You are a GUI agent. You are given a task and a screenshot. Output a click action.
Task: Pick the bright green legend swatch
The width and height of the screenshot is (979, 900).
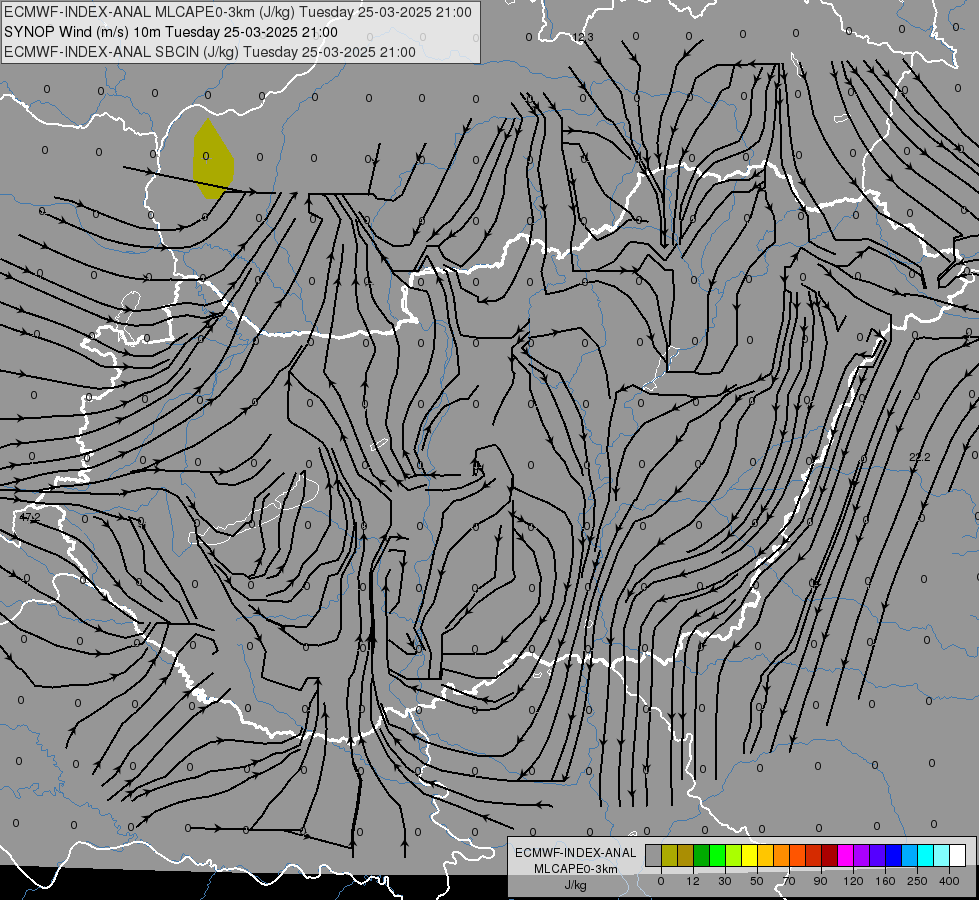click(x=717, y=855)
